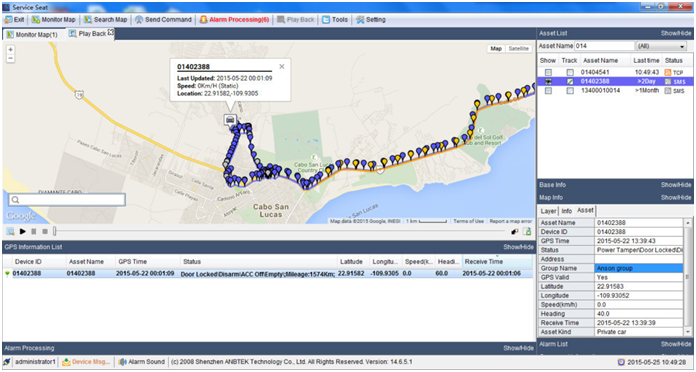
Task: Click the playback search magnifier icon
Action: tap(10, 231)
